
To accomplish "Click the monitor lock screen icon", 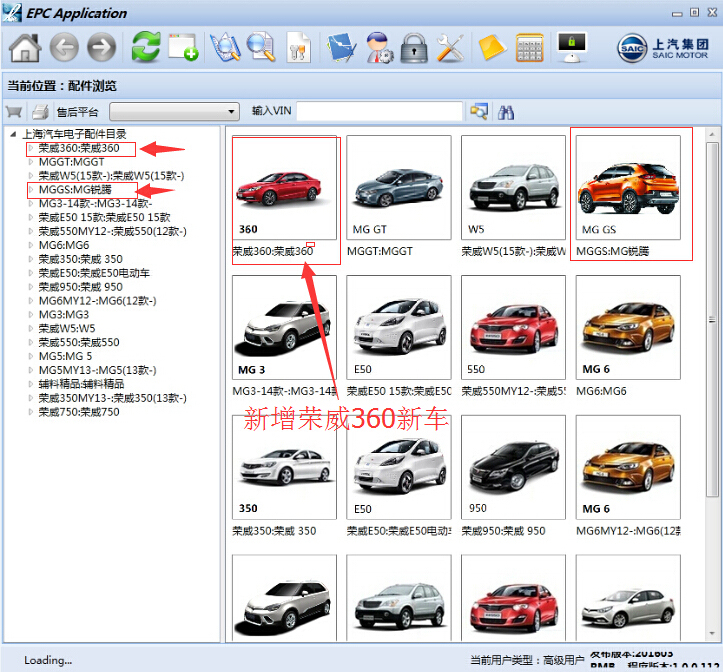I will [572, 47].
